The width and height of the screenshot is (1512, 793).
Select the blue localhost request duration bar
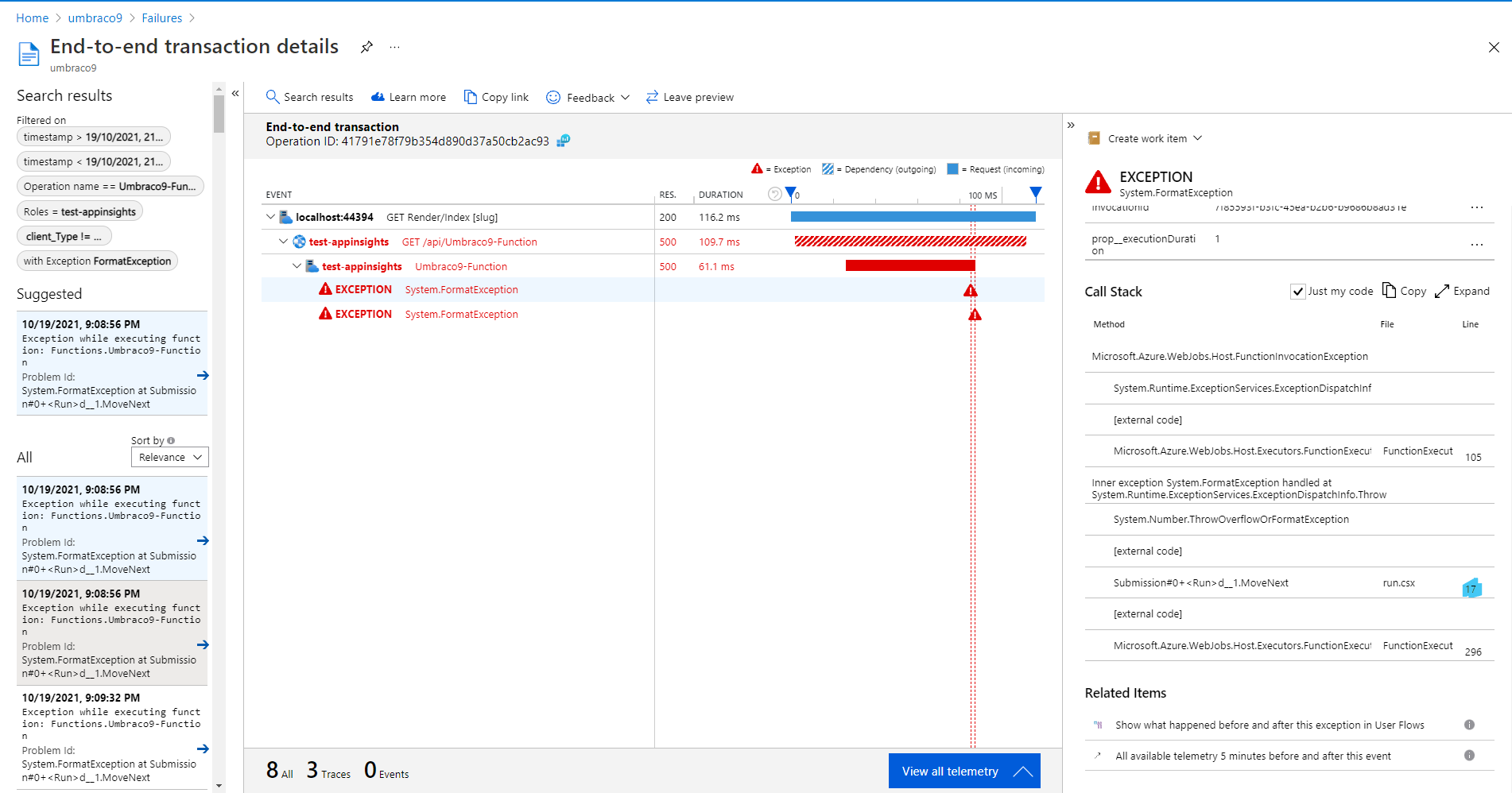point(913,217)
